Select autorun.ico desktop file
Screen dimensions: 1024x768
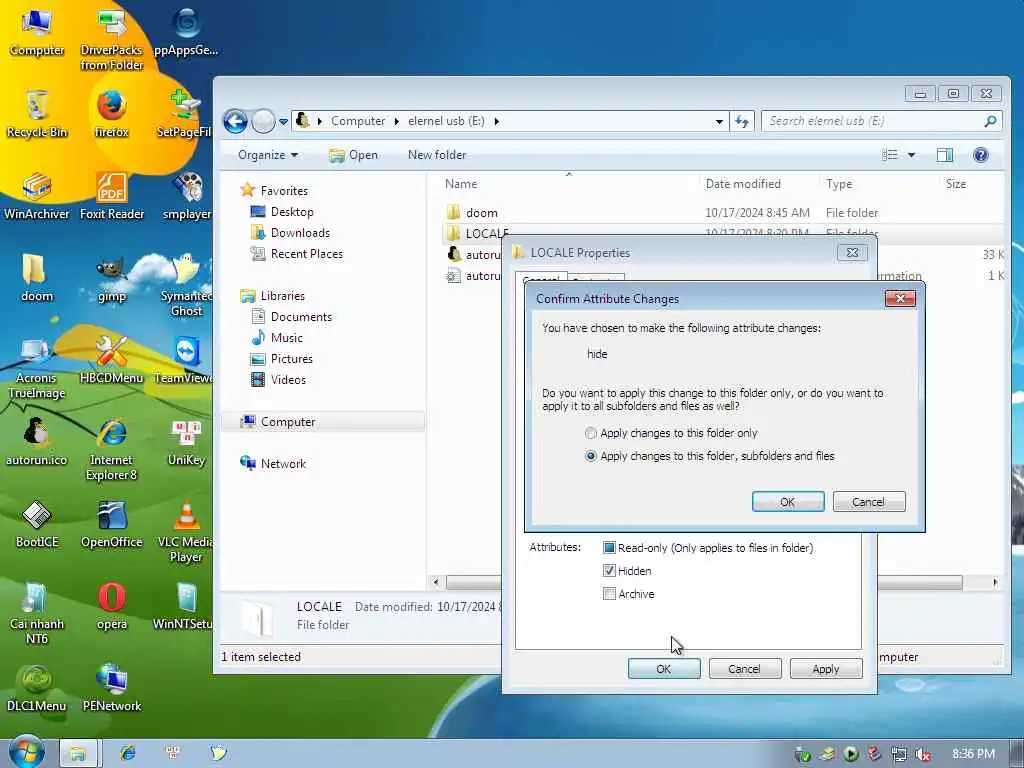[37, 443]
